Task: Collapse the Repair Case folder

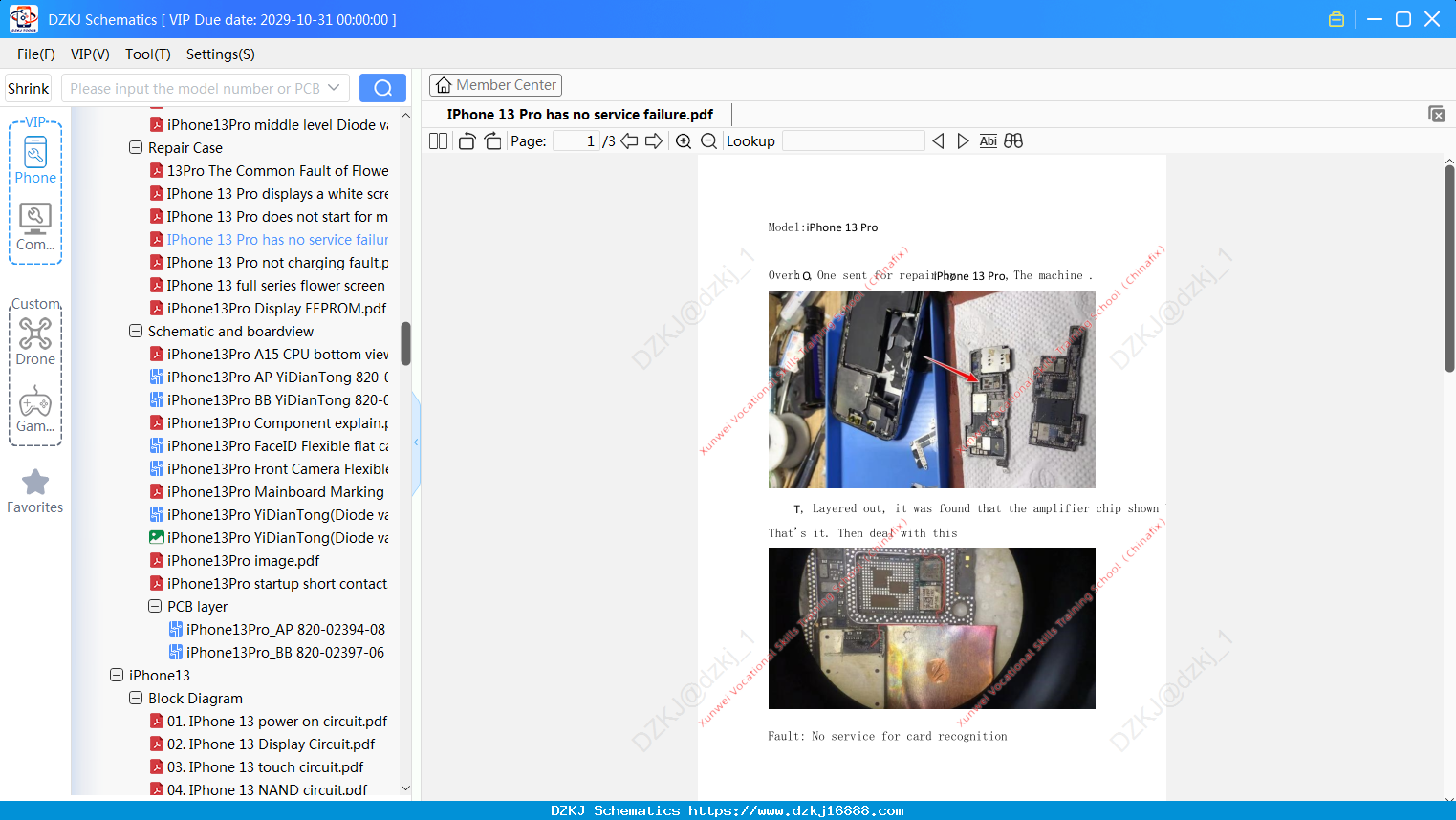Action: (x=136, y=148)
